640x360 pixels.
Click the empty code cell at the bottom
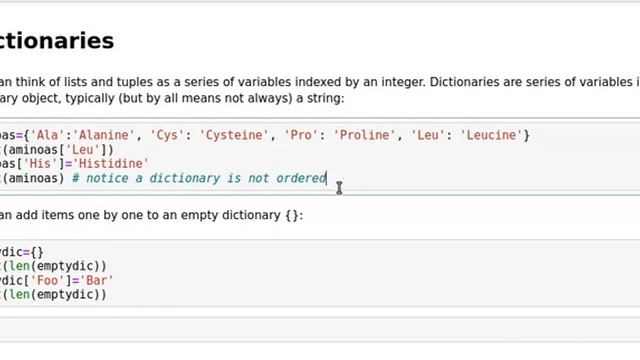[x=320, y=329]
